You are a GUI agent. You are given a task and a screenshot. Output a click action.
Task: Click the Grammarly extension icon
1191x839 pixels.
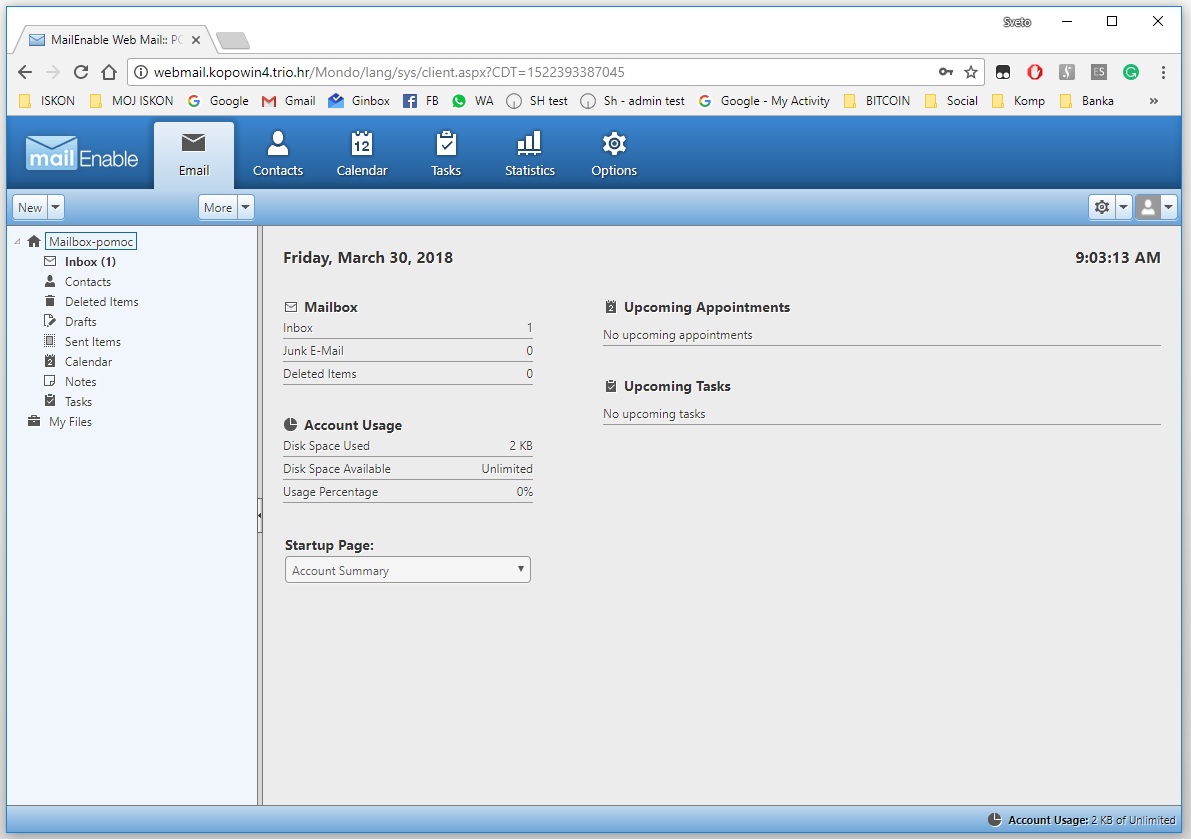coord(1131,72)
